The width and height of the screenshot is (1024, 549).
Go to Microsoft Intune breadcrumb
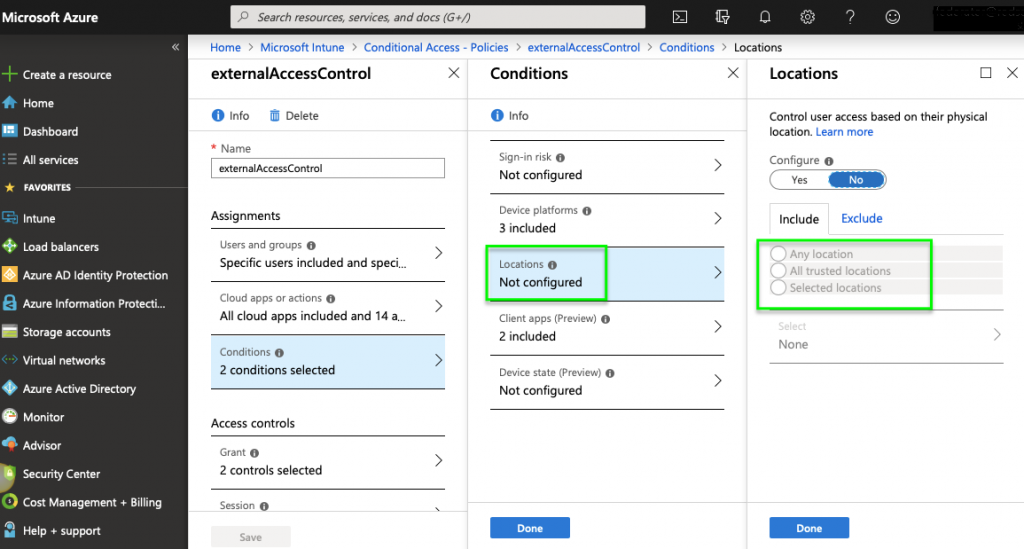point(302,47)
